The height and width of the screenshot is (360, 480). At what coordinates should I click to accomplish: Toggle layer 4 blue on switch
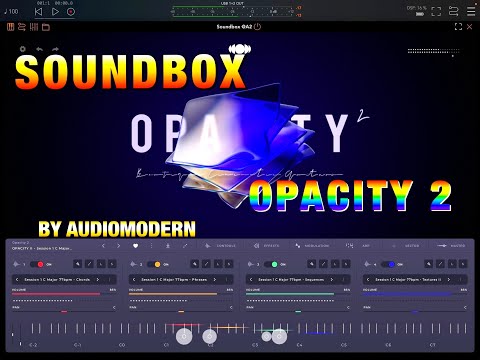click(388, 264)
